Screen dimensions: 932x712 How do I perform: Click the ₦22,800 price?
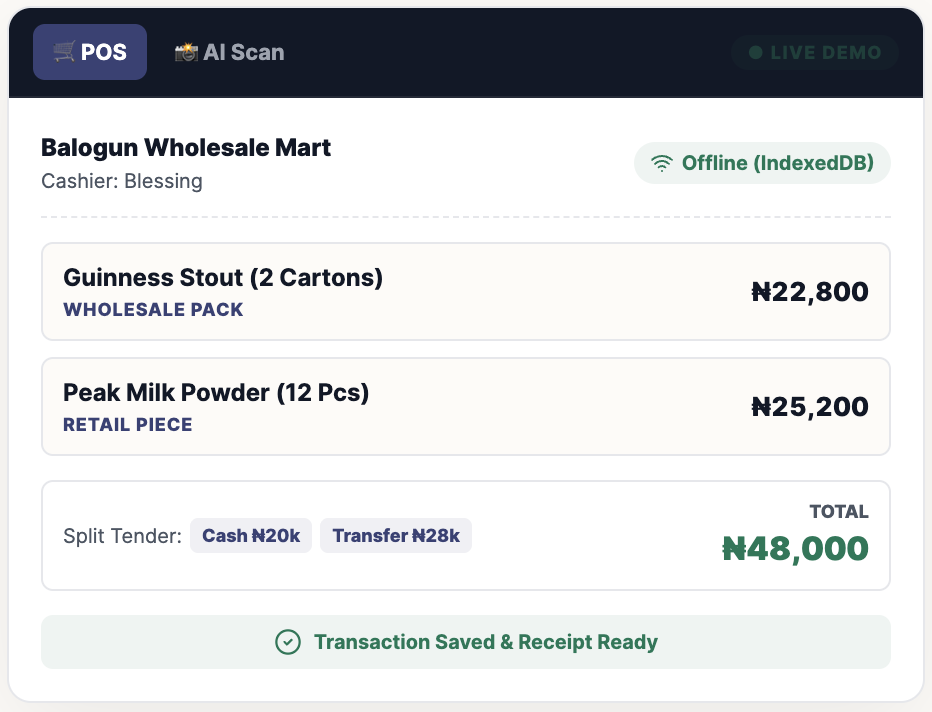(810, 292)
